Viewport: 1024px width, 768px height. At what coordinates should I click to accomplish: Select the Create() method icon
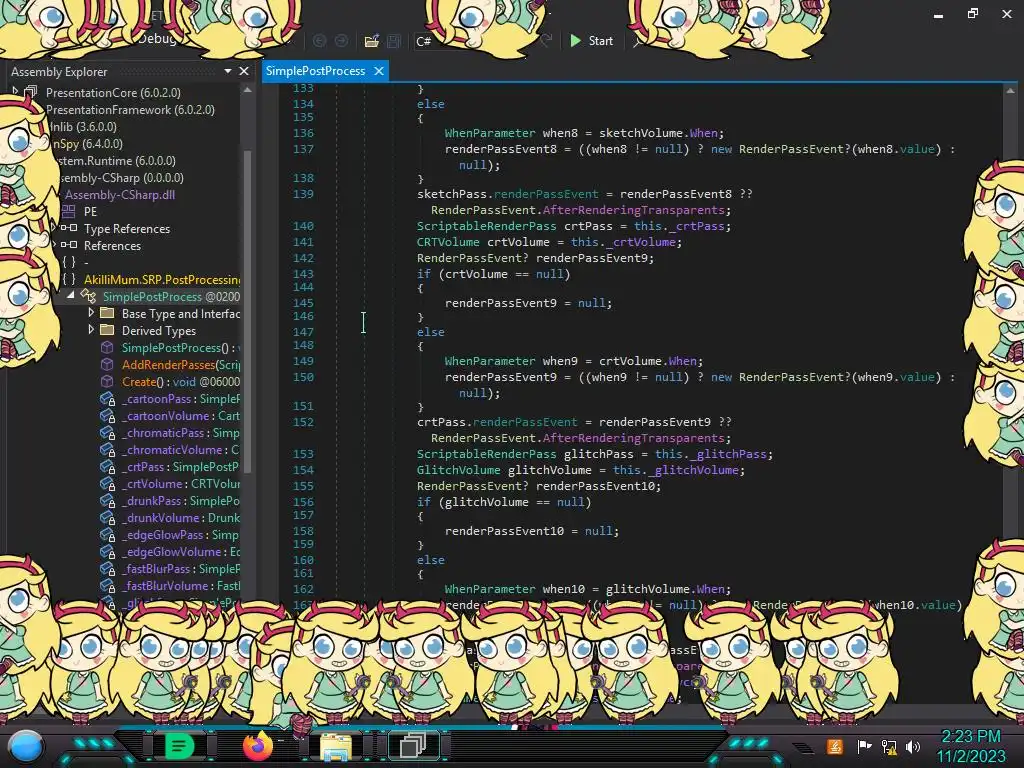click(x=107, y=381)
